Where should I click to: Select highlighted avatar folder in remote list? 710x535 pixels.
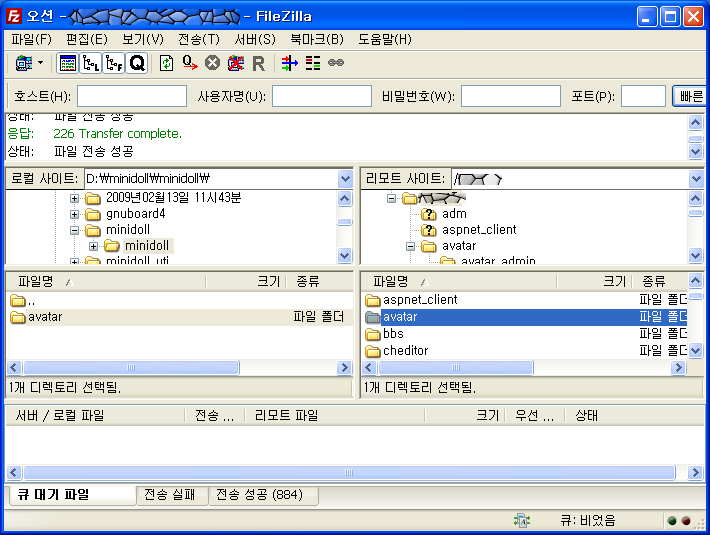[525, 317]
